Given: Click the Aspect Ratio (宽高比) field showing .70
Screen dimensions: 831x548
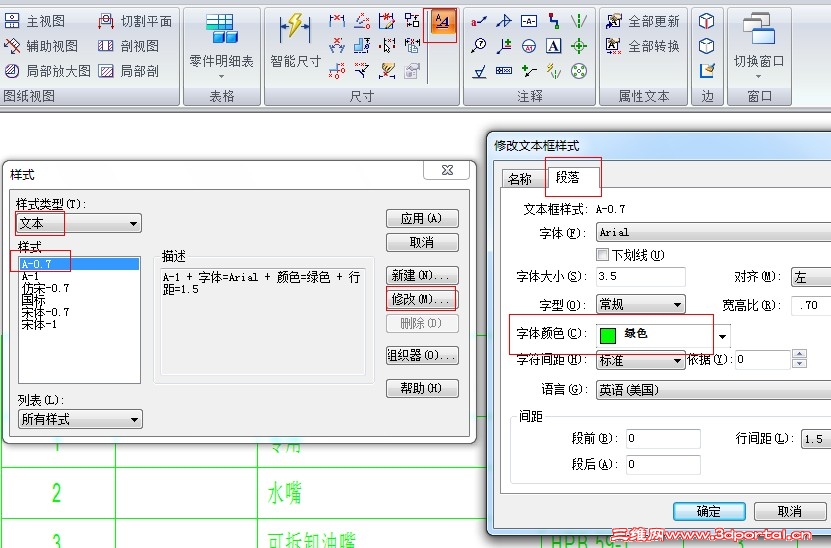Looking at the screenshot, I should [x=811, y=305].
